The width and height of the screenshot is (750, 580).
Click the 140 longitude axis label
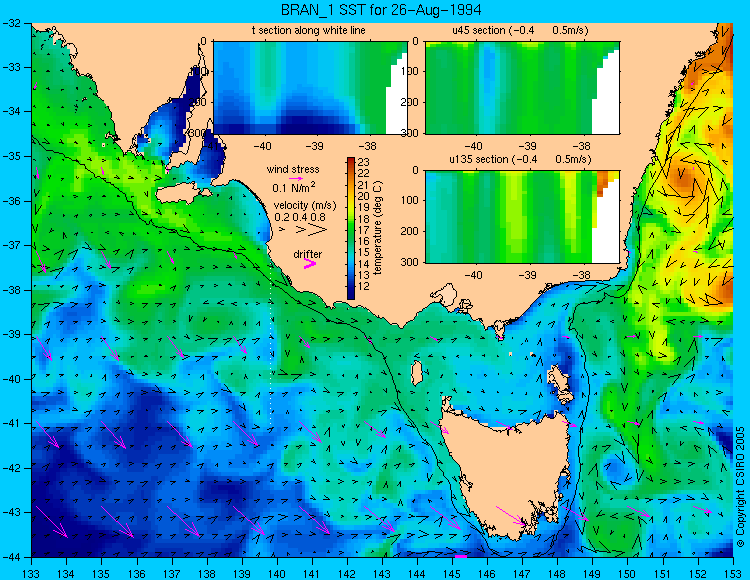tap(276, 573)
